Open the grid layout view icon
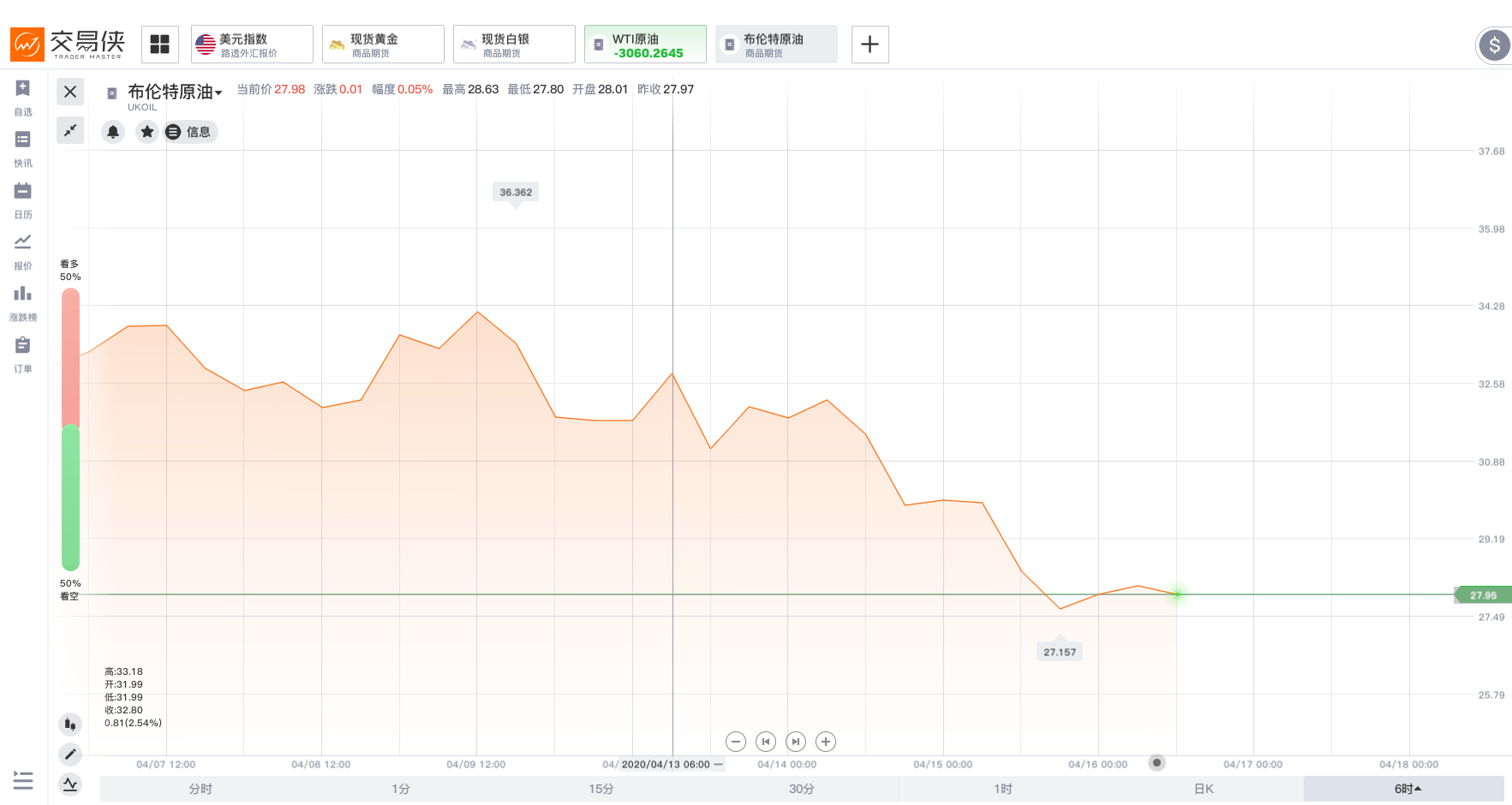 [159, 44]
